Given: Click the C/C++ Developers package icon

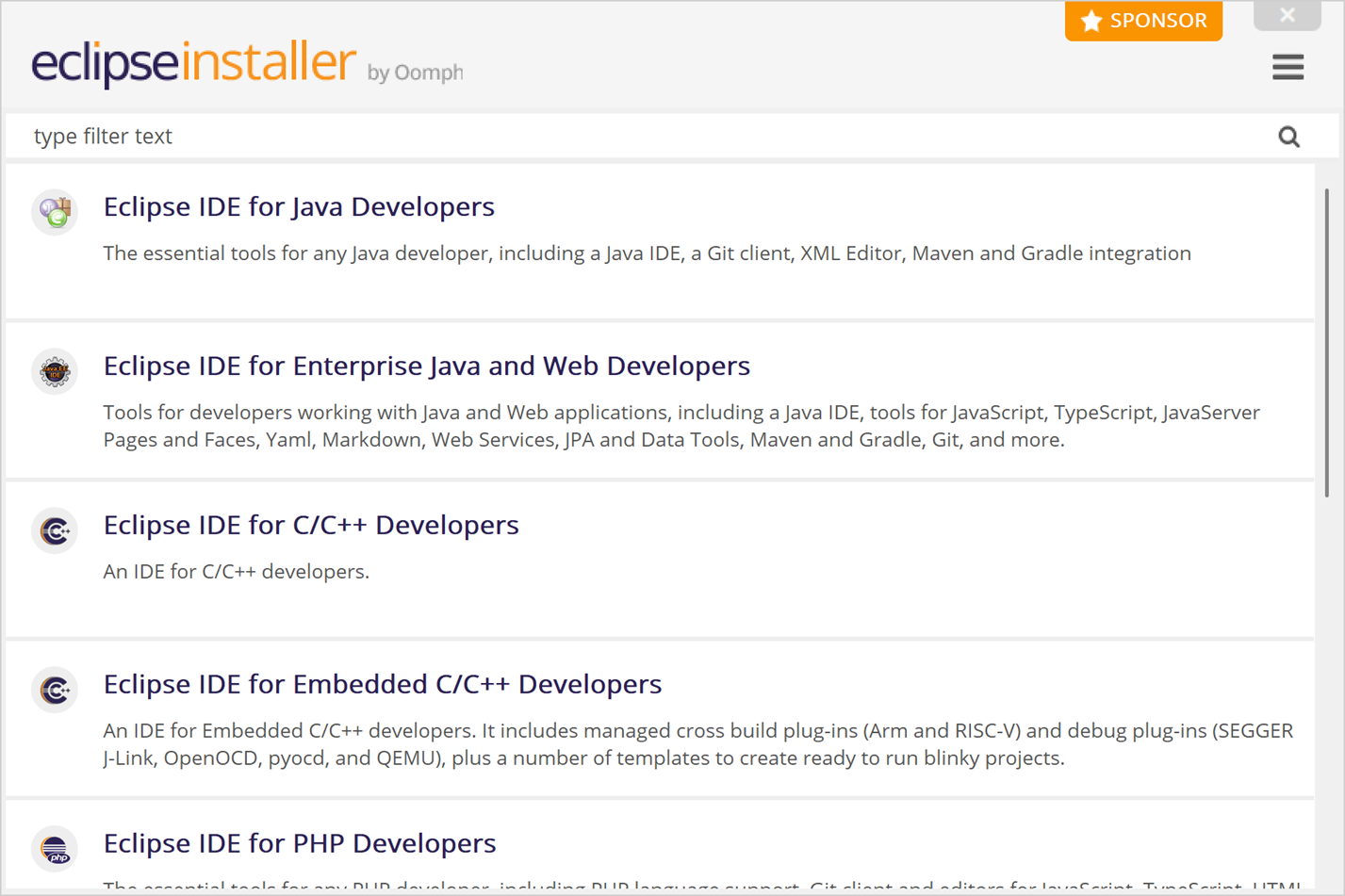Looking at the screenshot, I should tap(55, 530).
